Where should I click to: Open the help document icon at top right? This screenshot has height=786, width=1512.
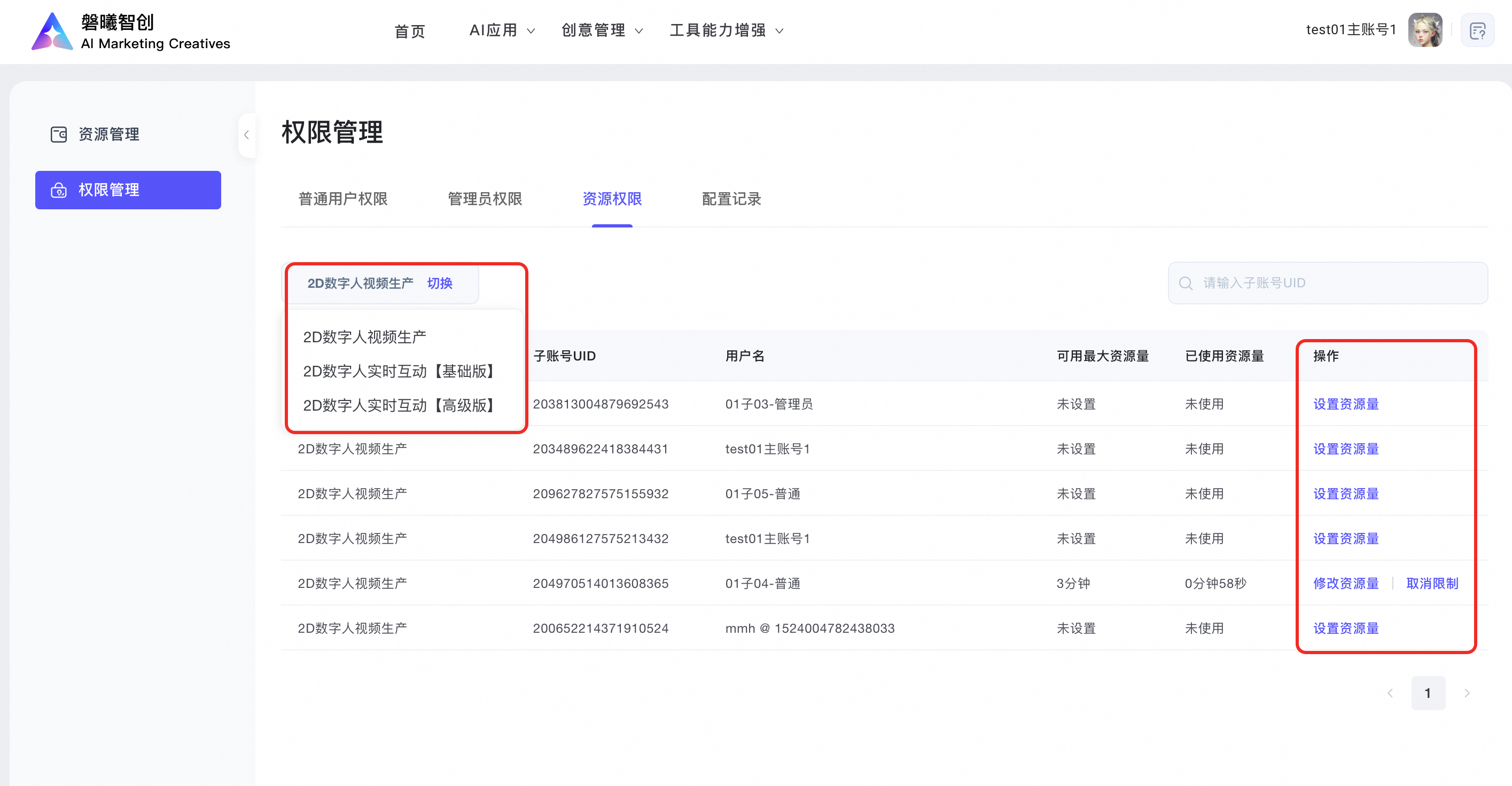coord(1477,30)
